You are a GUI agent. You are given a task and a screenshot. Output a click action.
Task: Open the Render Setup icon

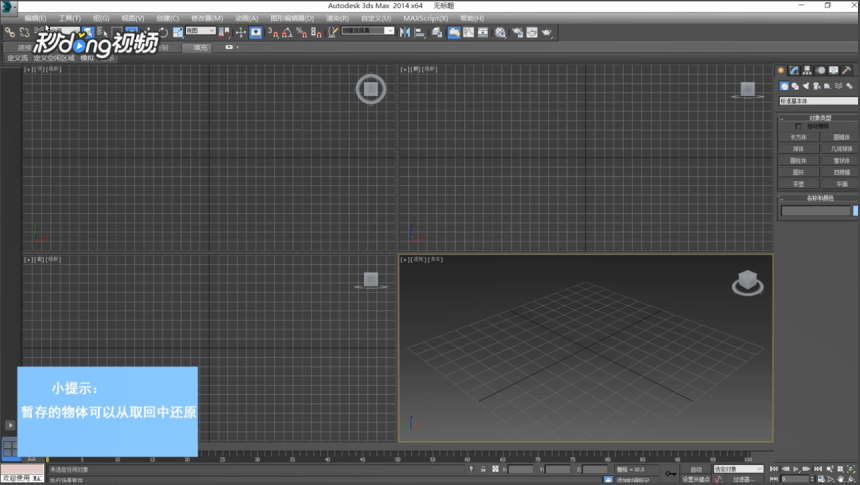(x=518, y=32)
